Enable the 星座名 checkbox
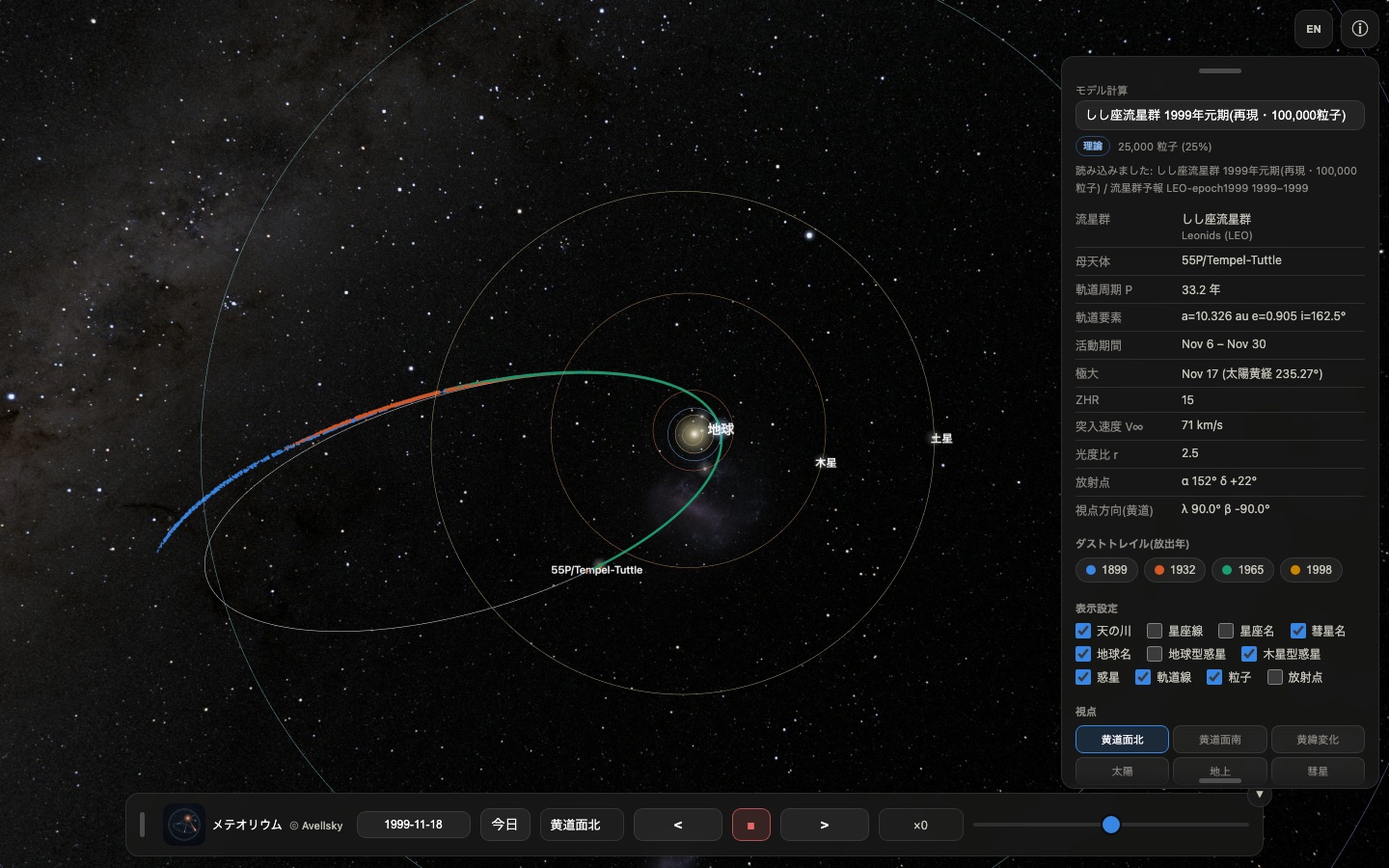Screen dimensions: 1389x868 (x=1226, y=631)
